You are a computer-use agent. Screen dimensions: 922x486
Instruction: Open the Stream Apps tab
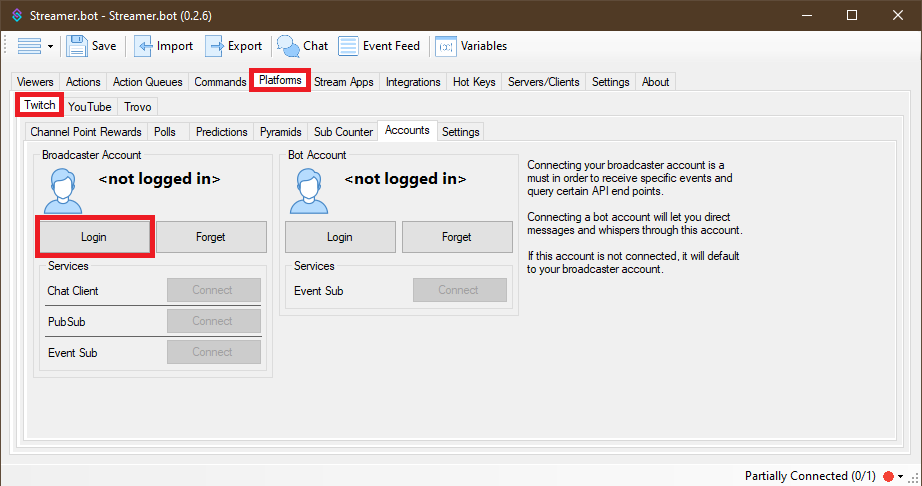(x=343, y=82)
